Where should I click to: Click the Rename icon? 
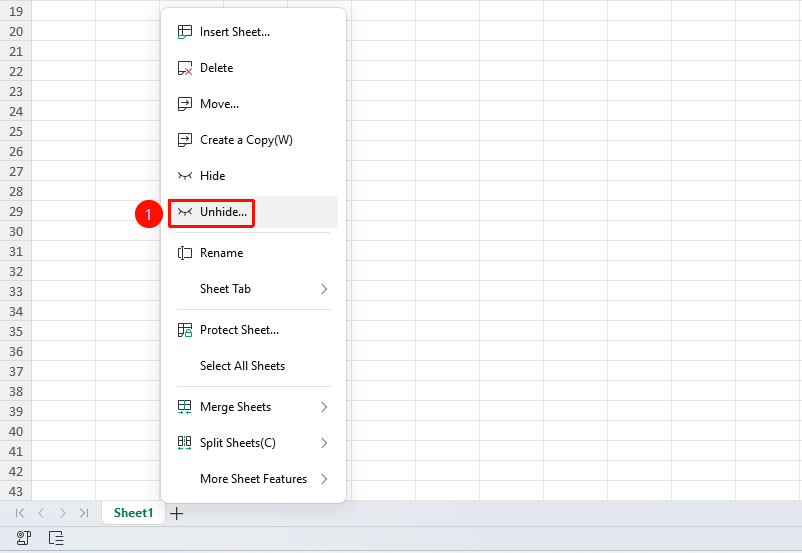185,253
